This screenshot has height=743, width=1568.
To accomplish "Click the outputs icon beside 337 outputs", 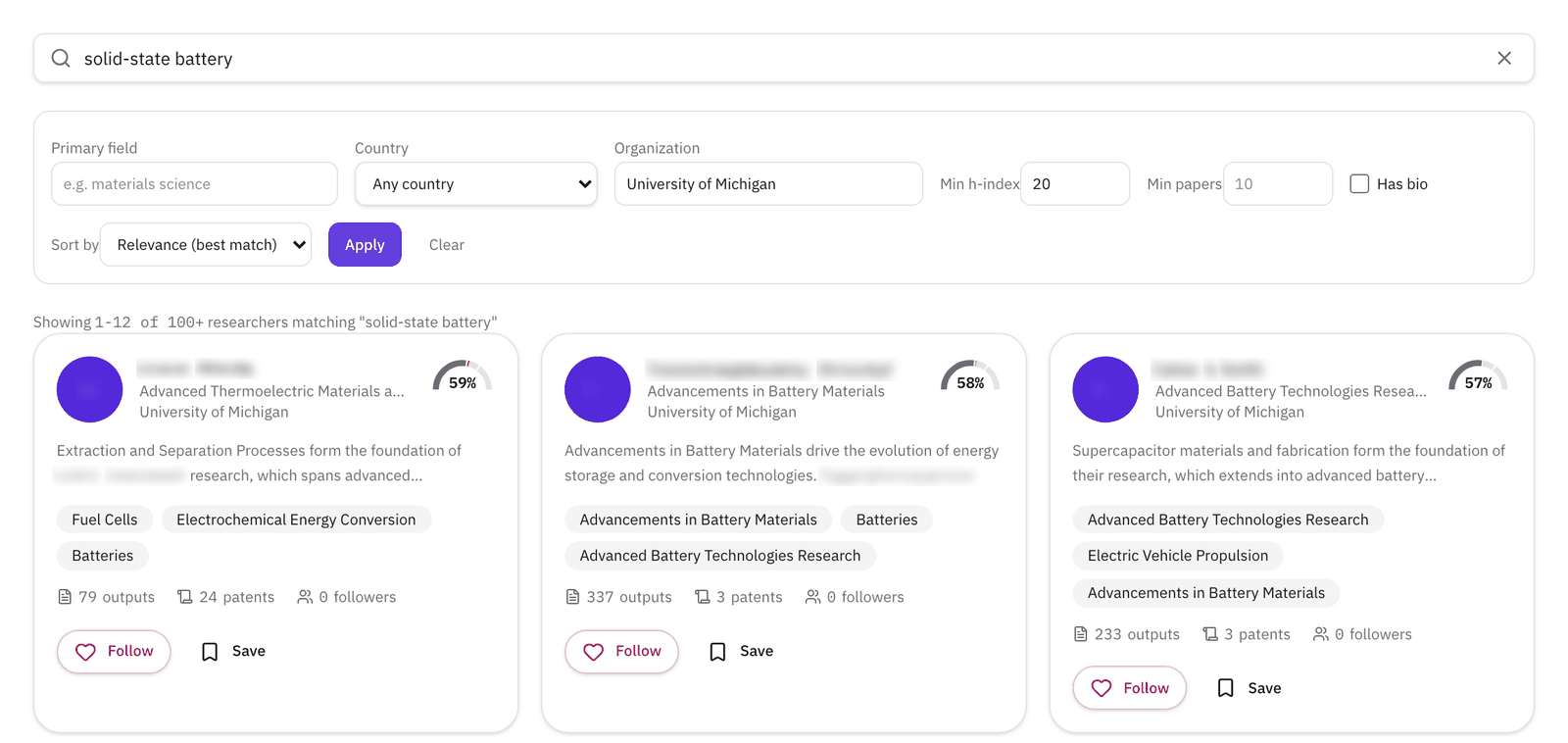I will click(572, 597).
